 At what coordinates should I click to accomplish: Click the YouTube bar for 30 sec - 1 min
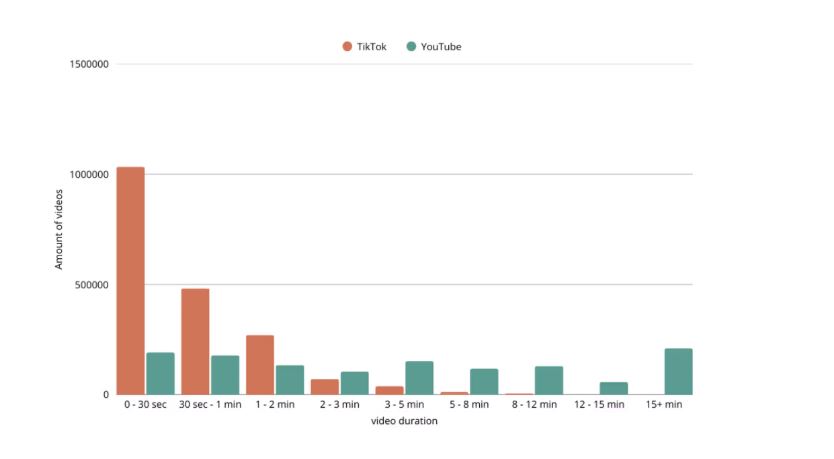[x=225, y=375]
